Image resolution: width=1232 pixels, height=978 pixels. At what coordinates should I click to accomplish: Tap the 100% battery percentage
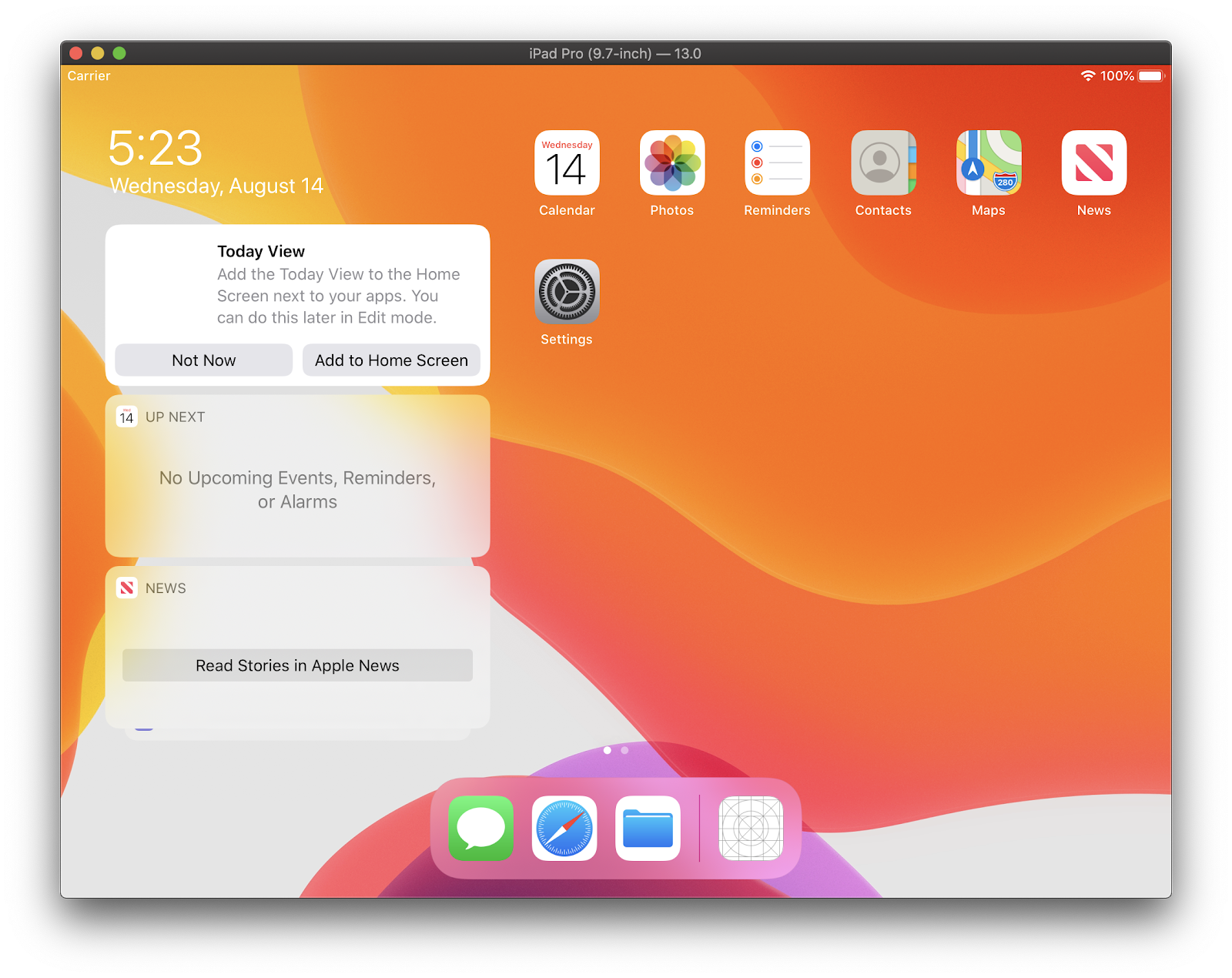tap(1117, 75)
